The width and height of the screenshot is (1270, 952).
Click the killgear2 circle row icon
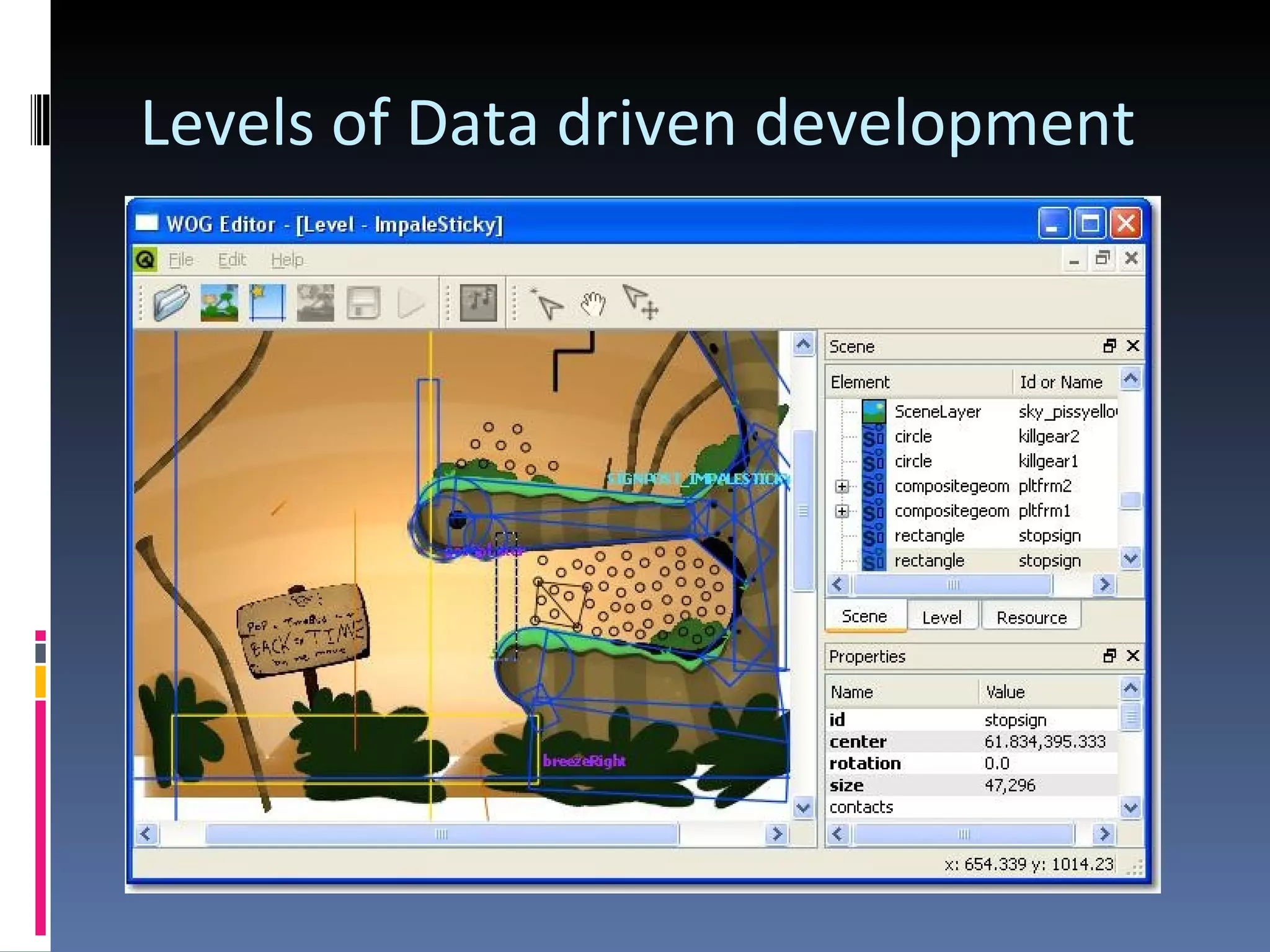(x=874, y=436)
